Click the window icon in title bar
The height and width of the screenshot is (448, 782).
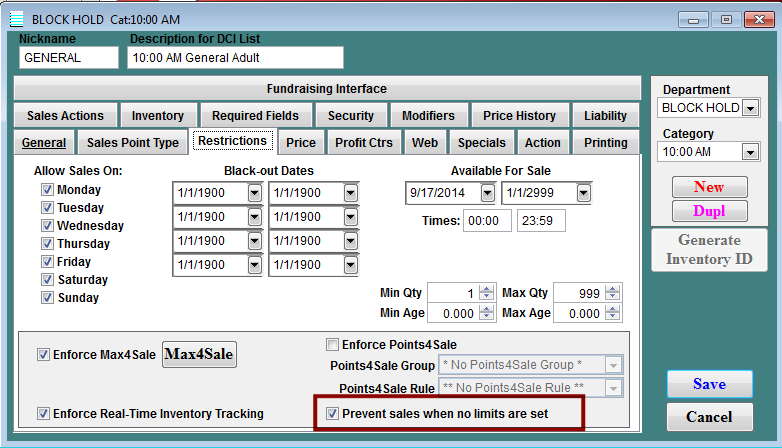tap(16, 19)
